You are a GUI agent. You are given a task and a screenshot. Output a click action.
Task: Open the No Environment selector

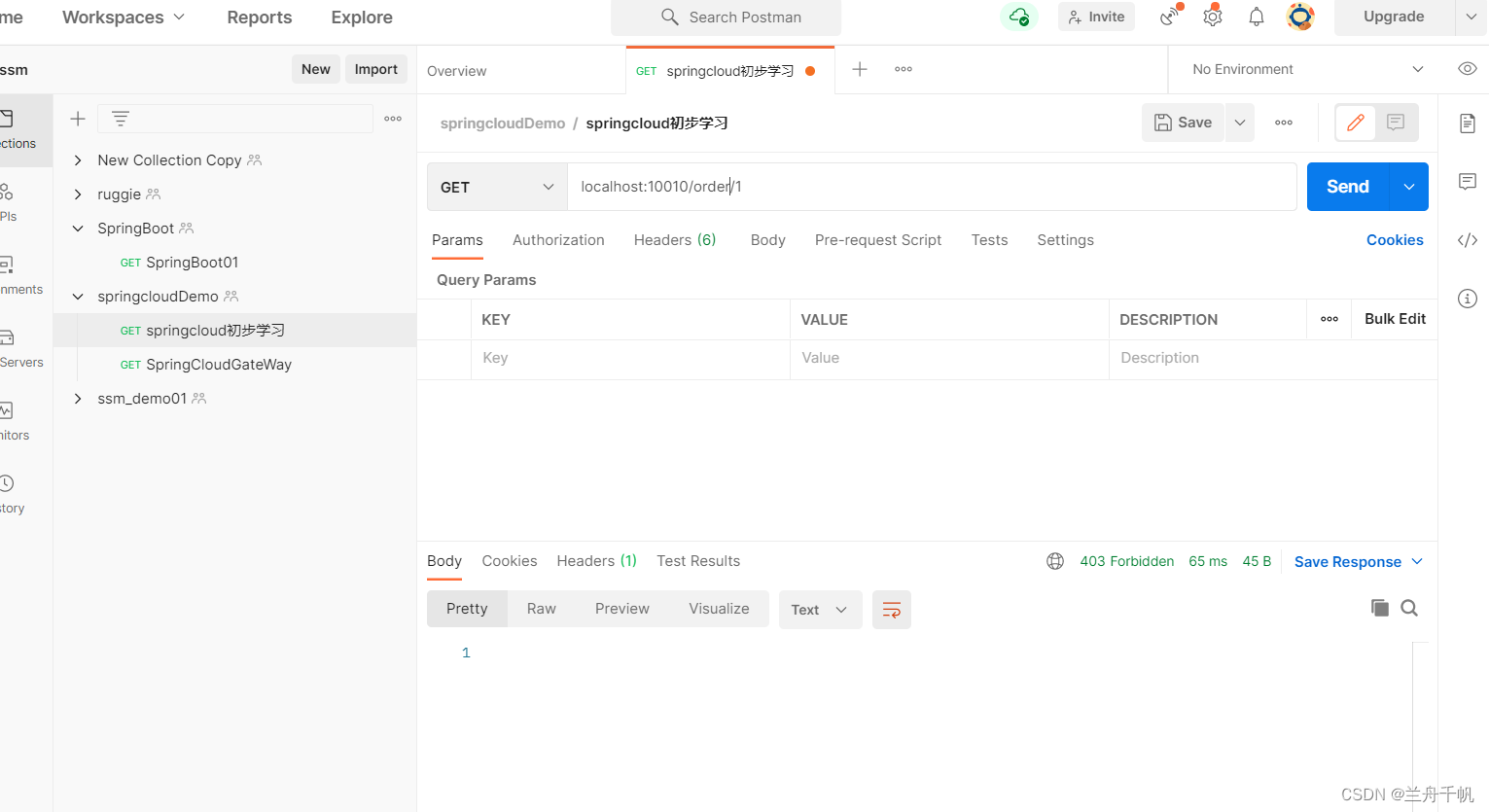[1308, 69]
